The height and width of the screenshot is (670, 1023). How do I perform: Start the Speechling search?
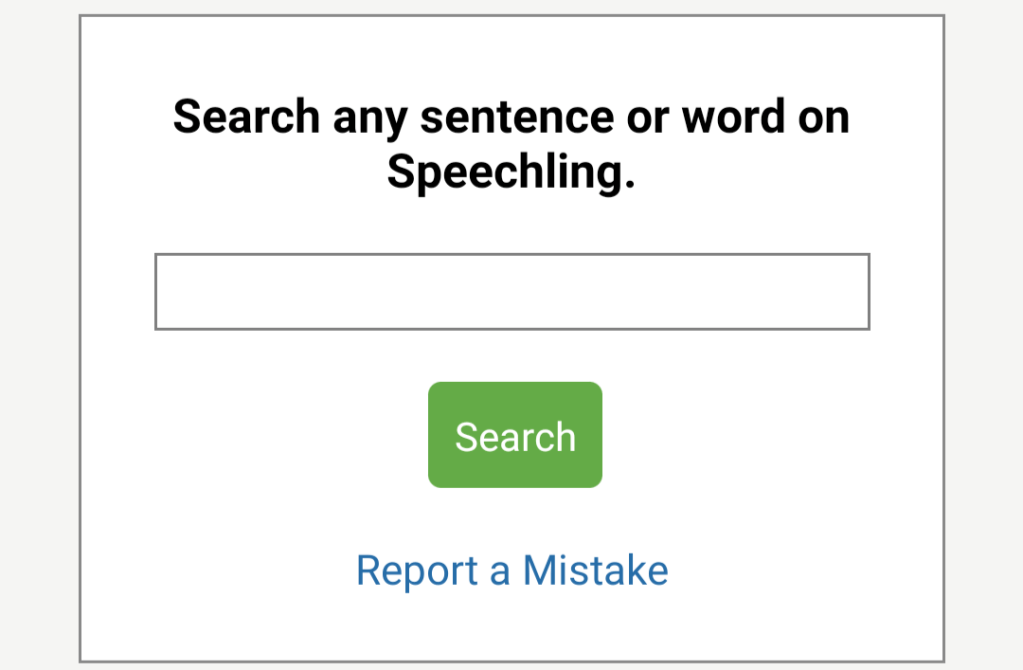(x=515, y=435)
